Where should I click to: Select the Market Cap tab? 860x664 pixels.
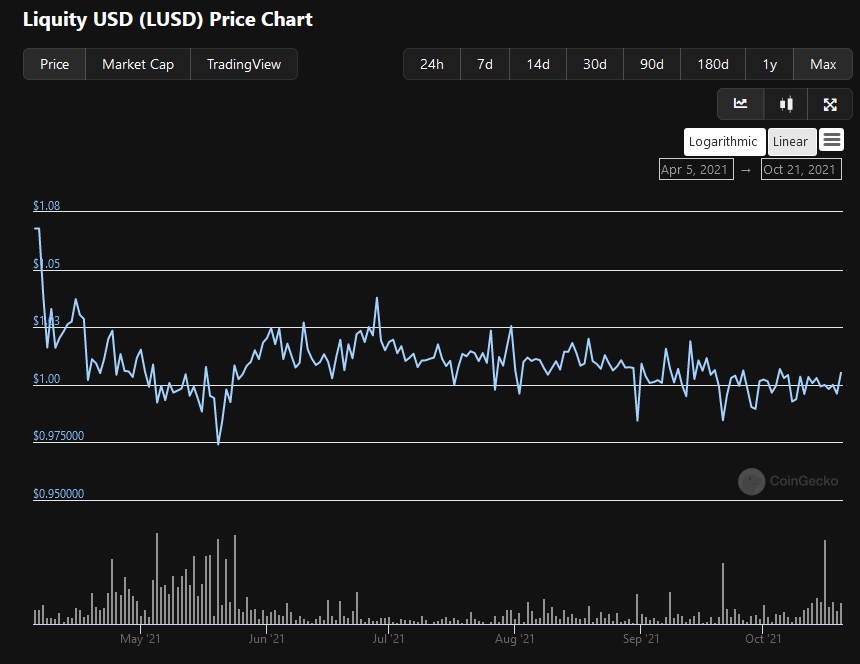tap(138, 64)
